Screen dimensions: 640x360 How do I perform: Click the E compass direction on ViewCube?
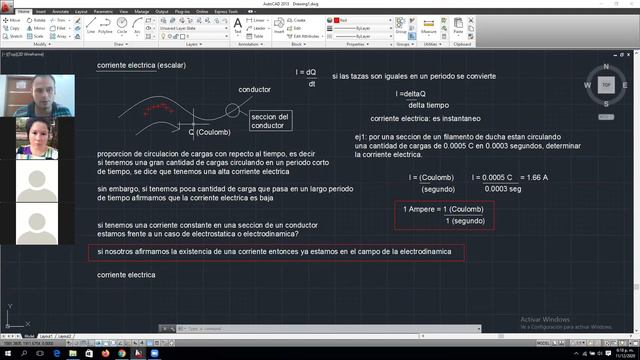point(624,85)
